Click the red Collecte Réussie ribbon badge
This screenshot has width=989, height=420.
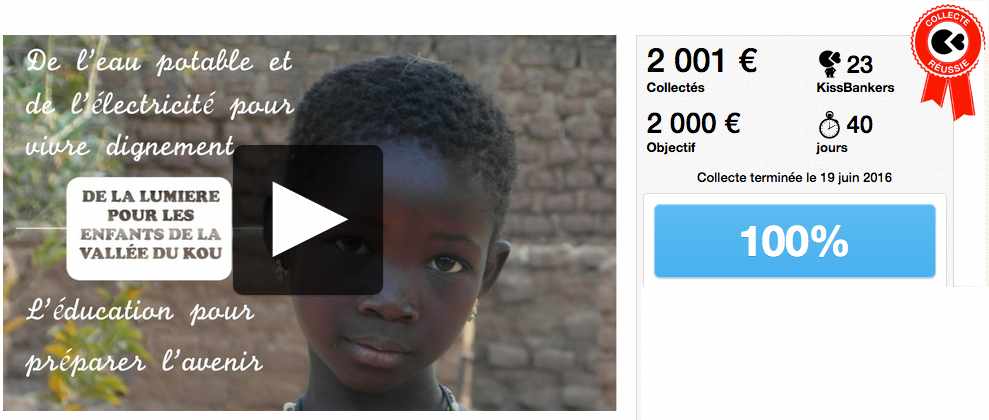[948, 60]
